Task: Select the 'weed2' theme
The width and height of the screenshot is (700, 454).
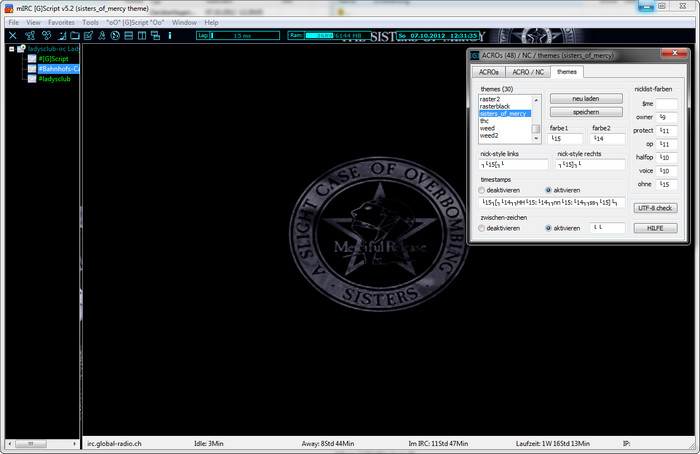Action: click(505, 135)
